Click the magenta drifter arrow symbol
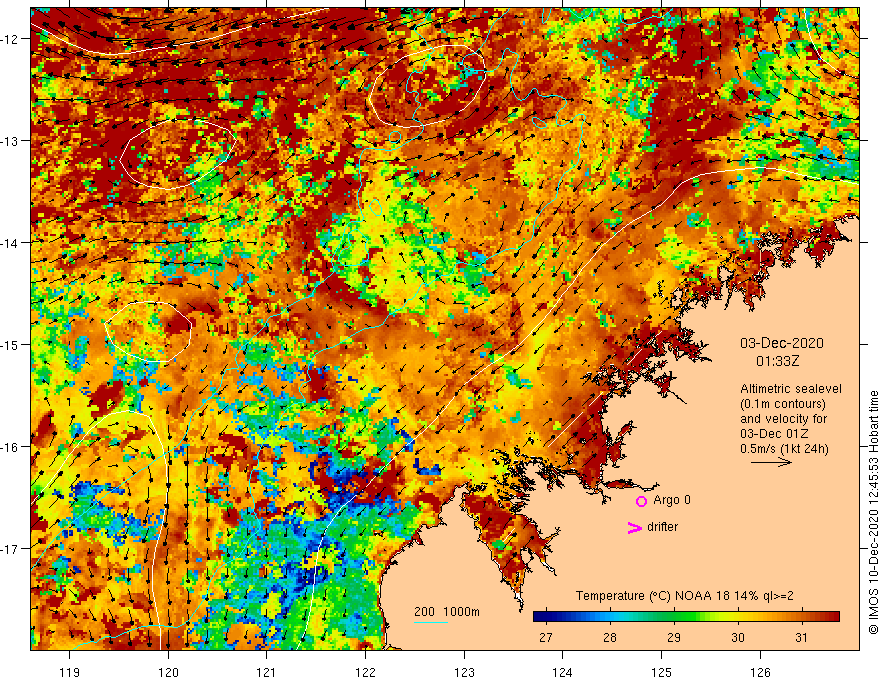The image size is (880, 680). (x=634, y=527)
